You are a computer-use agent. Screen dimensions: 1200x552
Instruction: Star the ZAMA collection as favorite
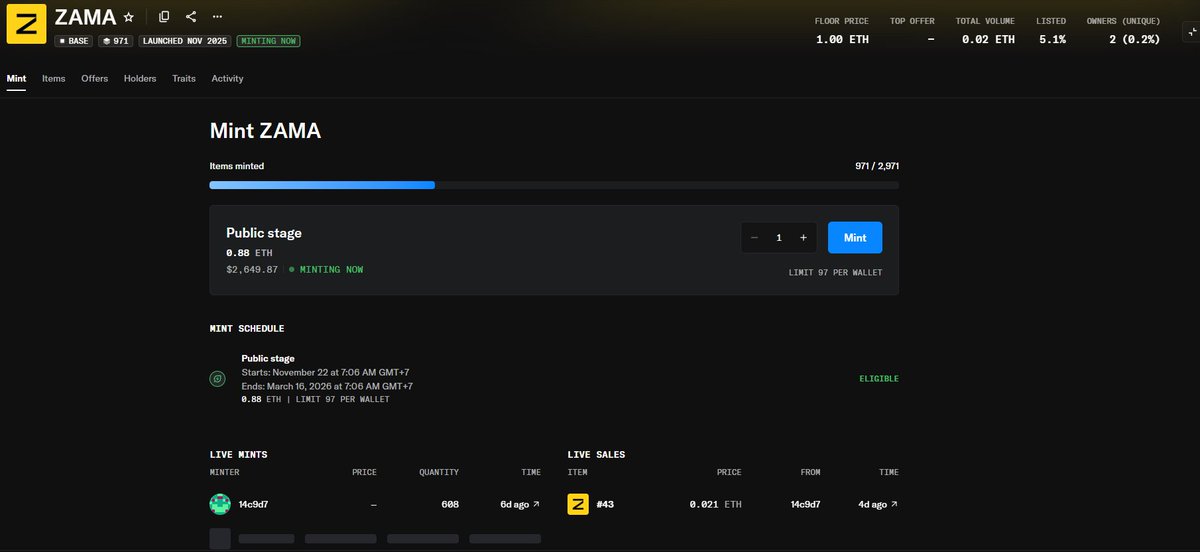pyautogui.click(x=128, y=18)
